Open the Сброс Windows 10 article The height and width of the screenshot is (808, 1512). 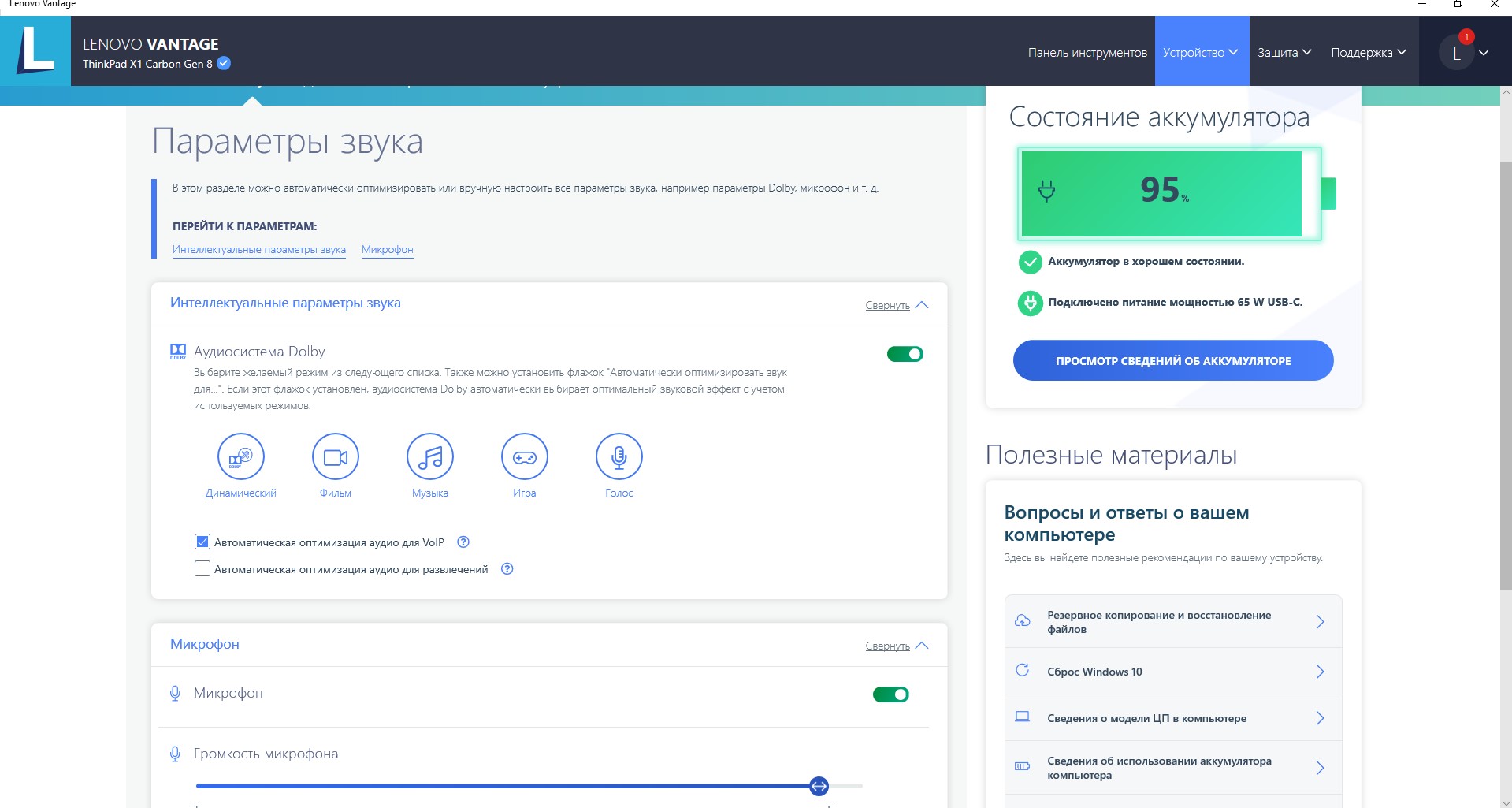[1173, 672]
